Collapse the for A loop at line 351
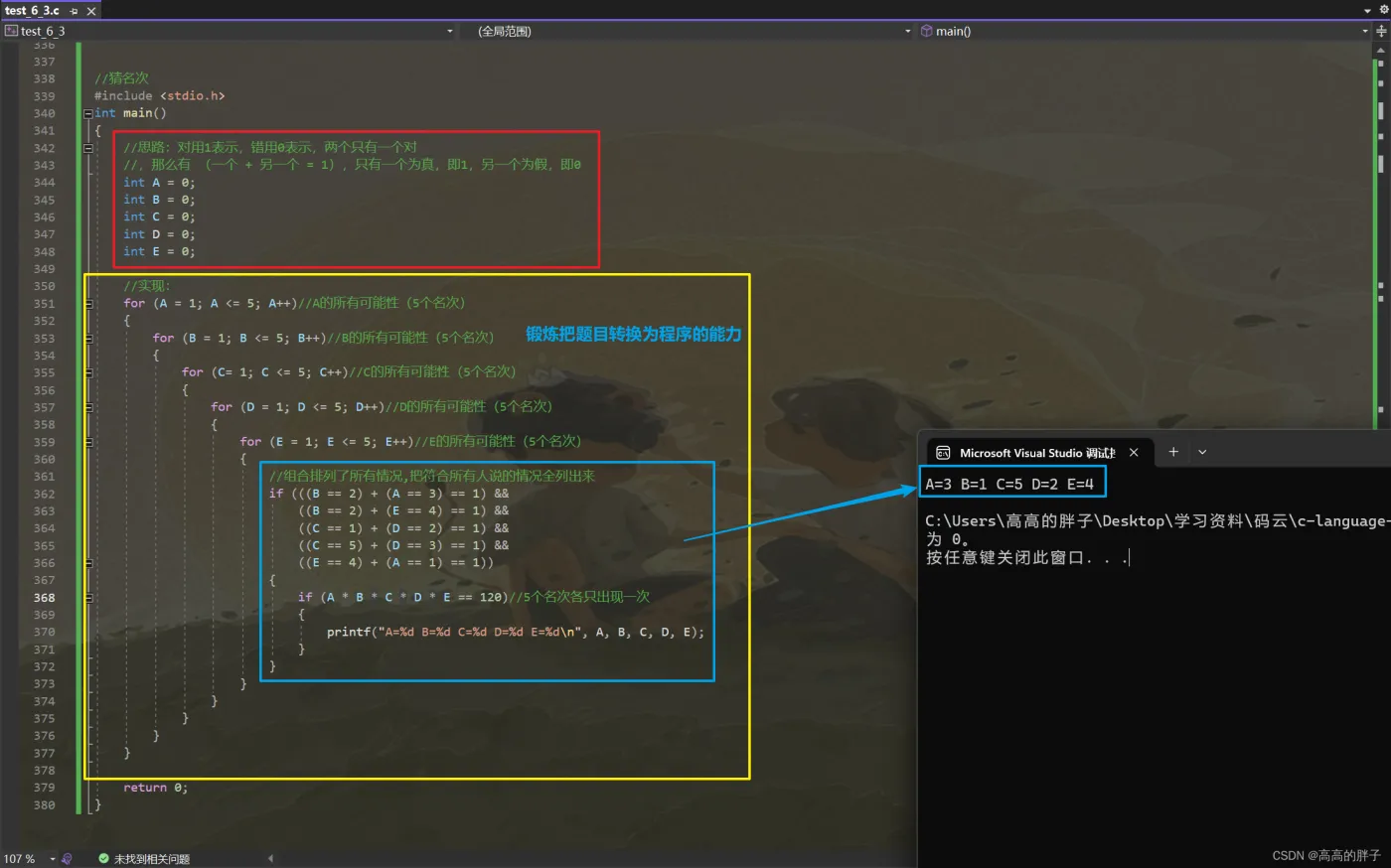The height and width of the screenshot is (868, 1391). click(x=88, y=304)
